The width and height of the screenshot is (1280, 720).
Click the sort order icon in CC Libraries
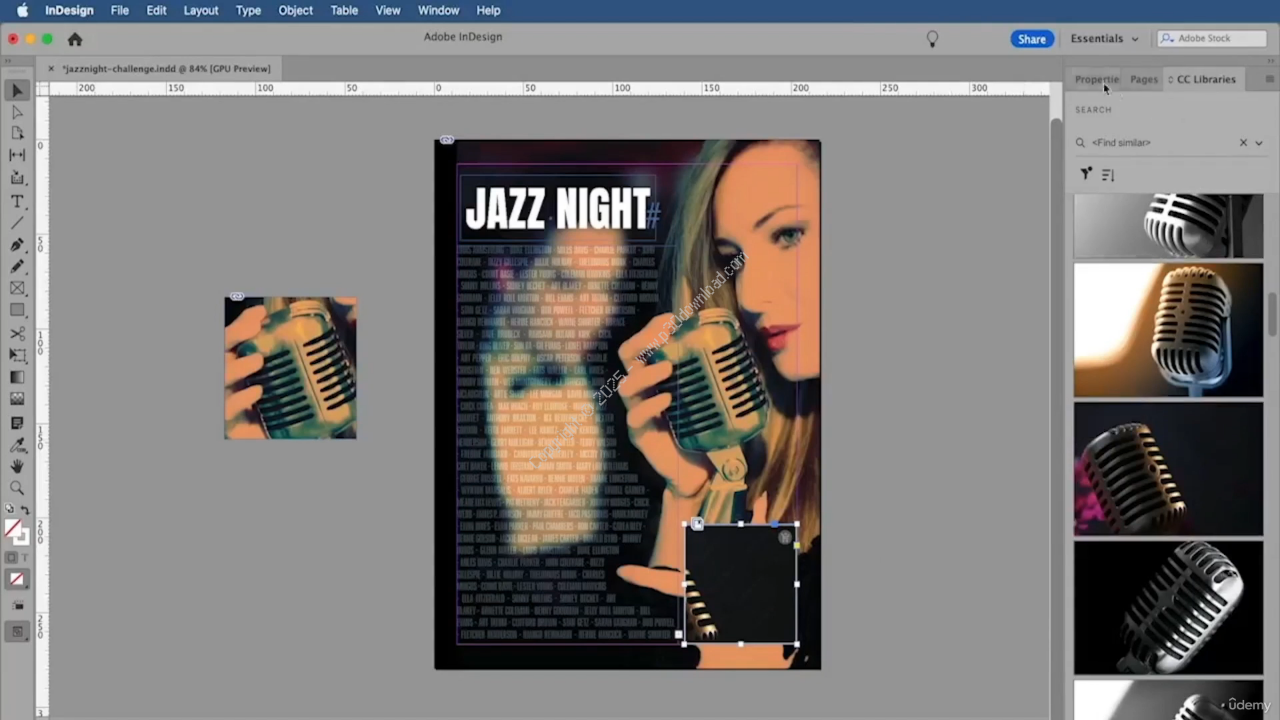tap(1108, 175)
